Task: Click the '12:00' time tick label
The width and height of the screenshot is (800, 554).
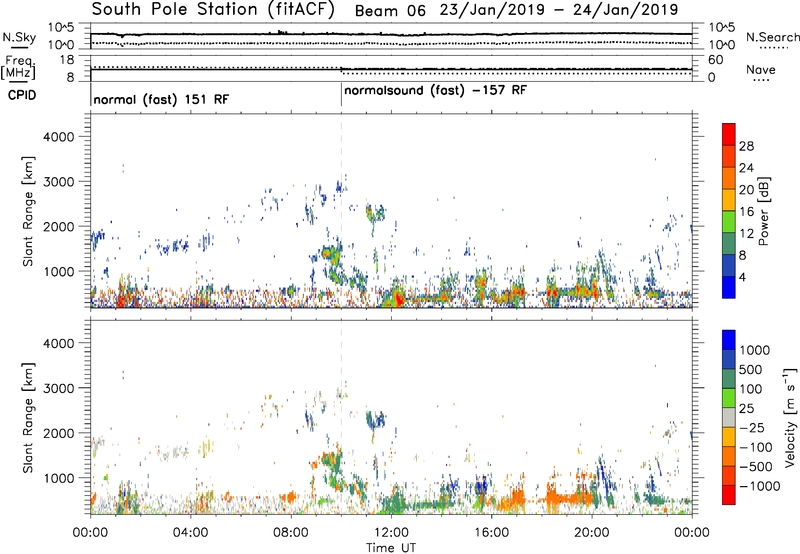Action: pyautogui.click(x=391, y=533)
